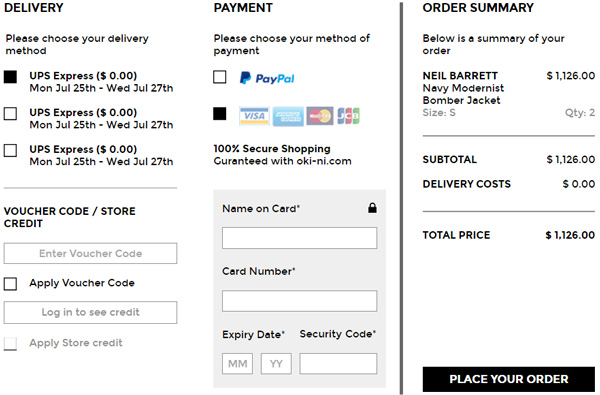The height and width of the screenshot is (395, 600).
Task: Click Log in to see credit
Action: click(x=90, y=312)
